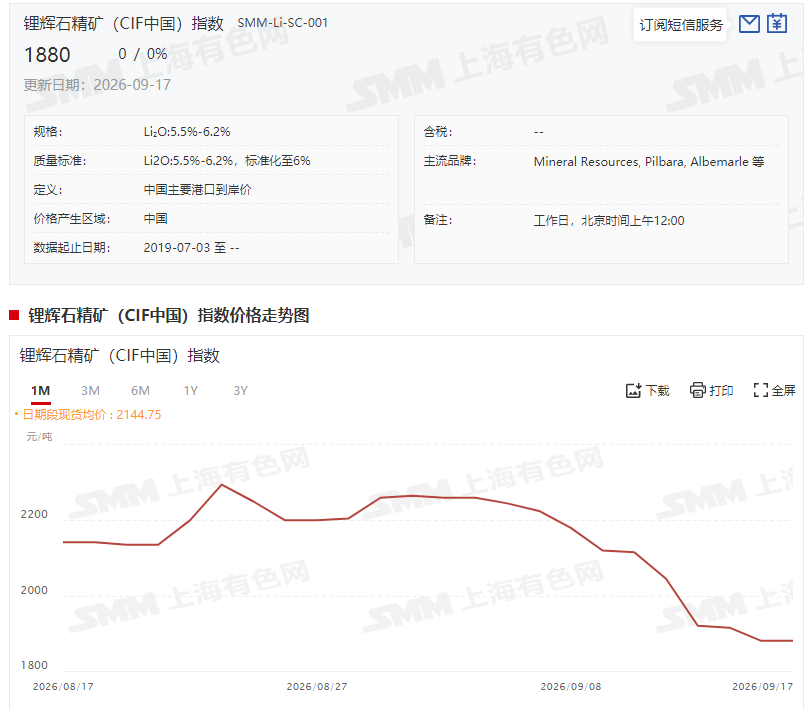Click the chart peak near 2300
Viewport: 812px width, 710px height.
click(222, 485)
